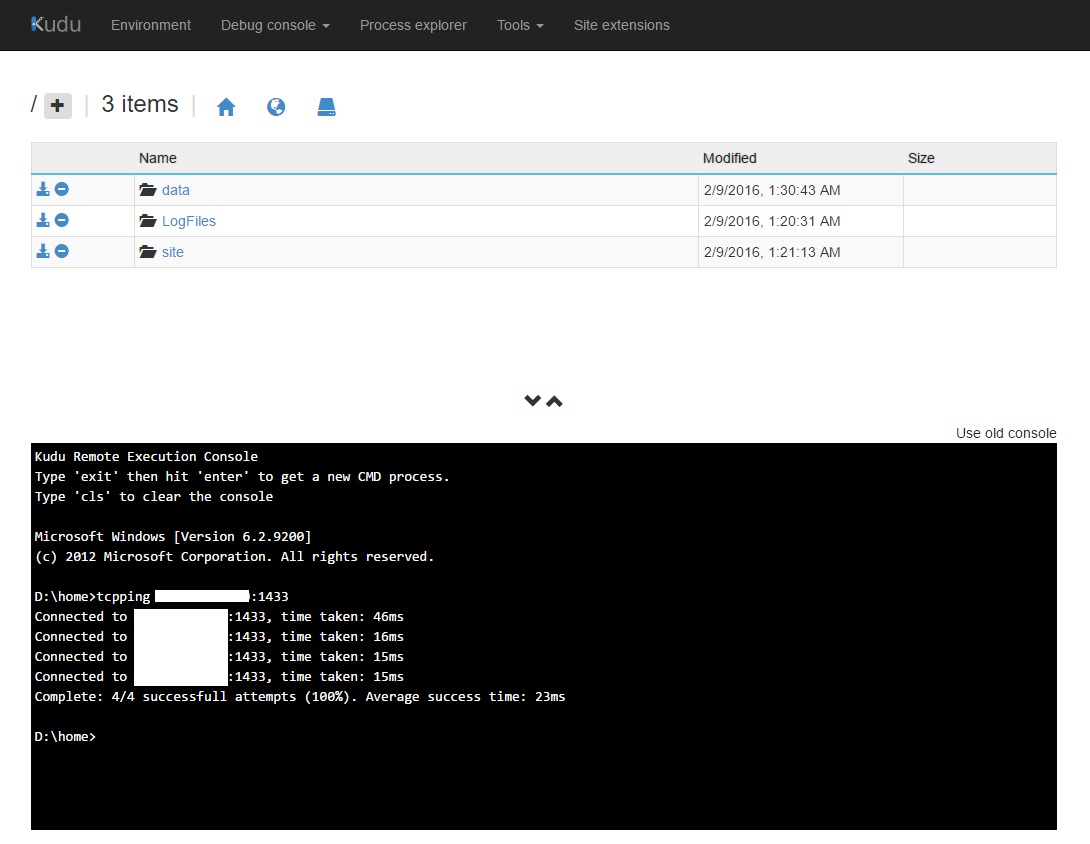Click folder icon next to LogFiles
The width and height of the screenshot is (1090, 844).
tap(147, 221)
